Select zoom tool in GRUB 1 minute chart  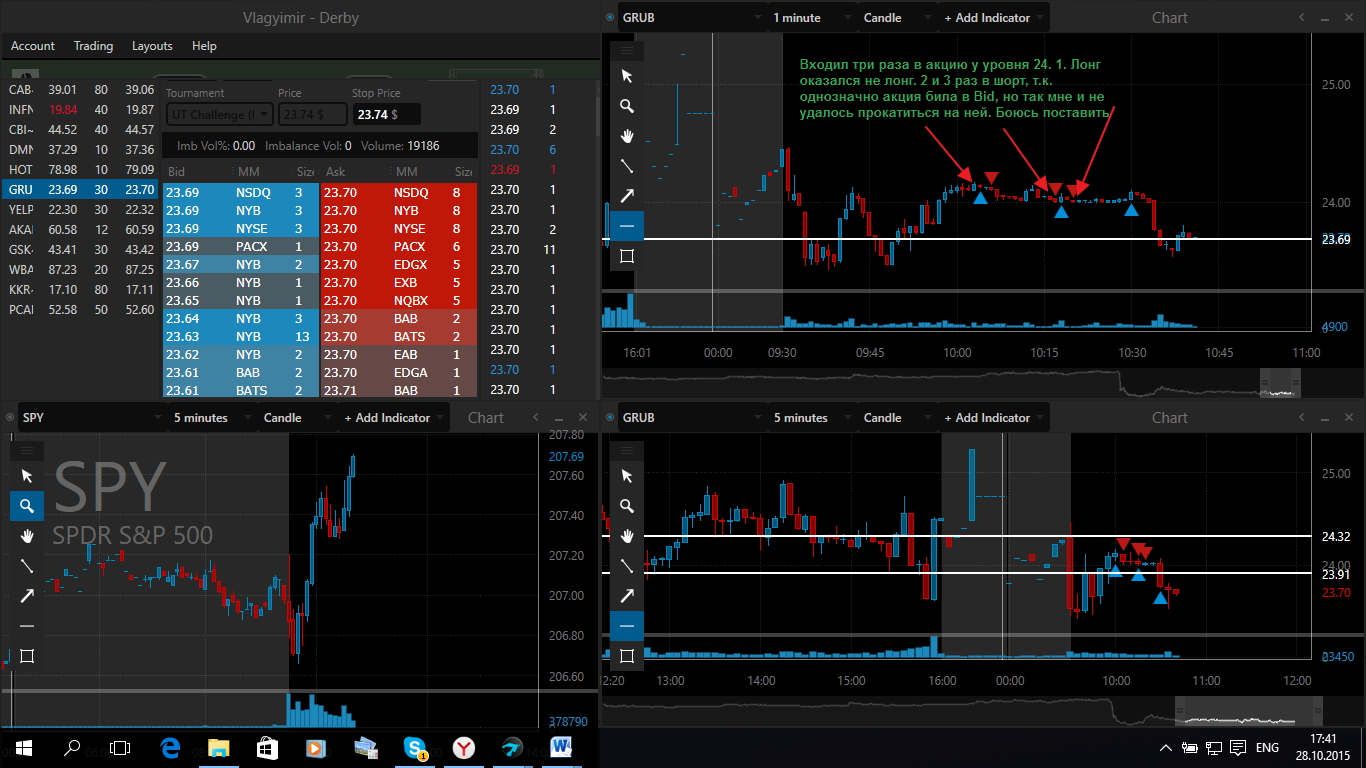click(x=627, y=106)
